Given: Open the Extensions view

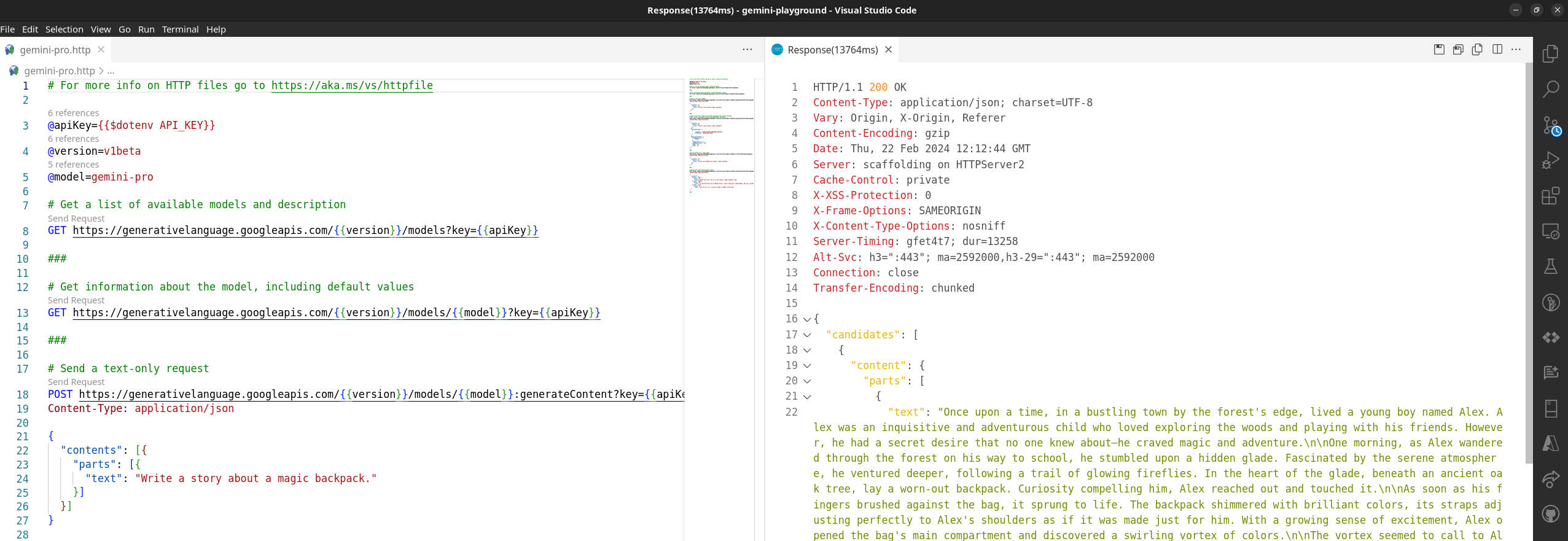Looking at the screenshot, I should 1550,196.
